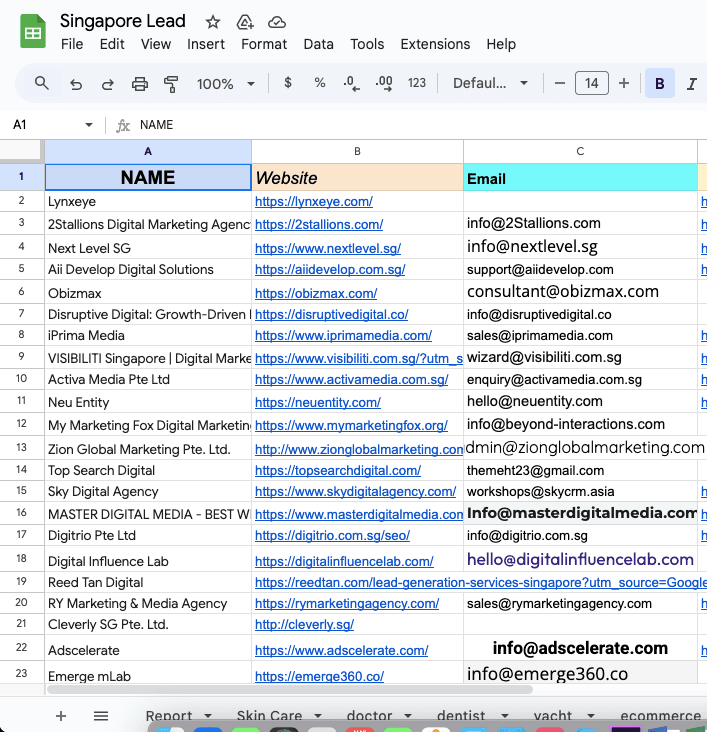Select the Top Search Digital cell
Image resolution: width=707 pixels, height=732 pixels.
148,470
